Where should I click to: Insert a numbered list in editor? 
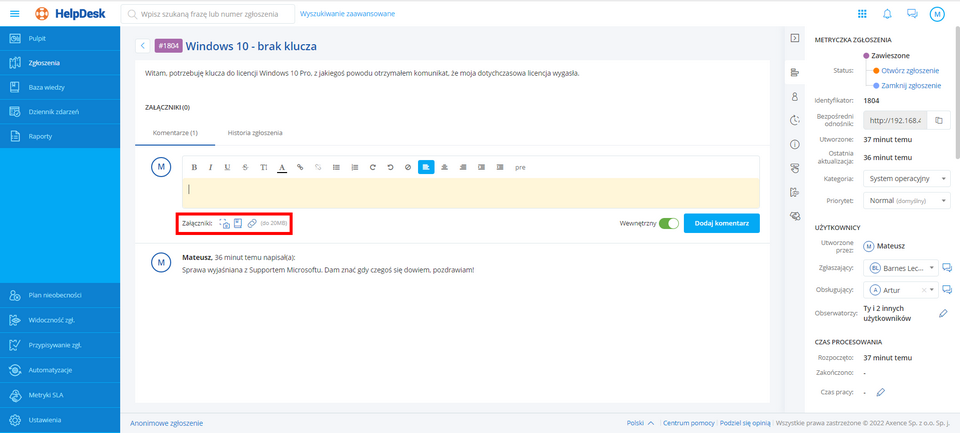point(354,167)
